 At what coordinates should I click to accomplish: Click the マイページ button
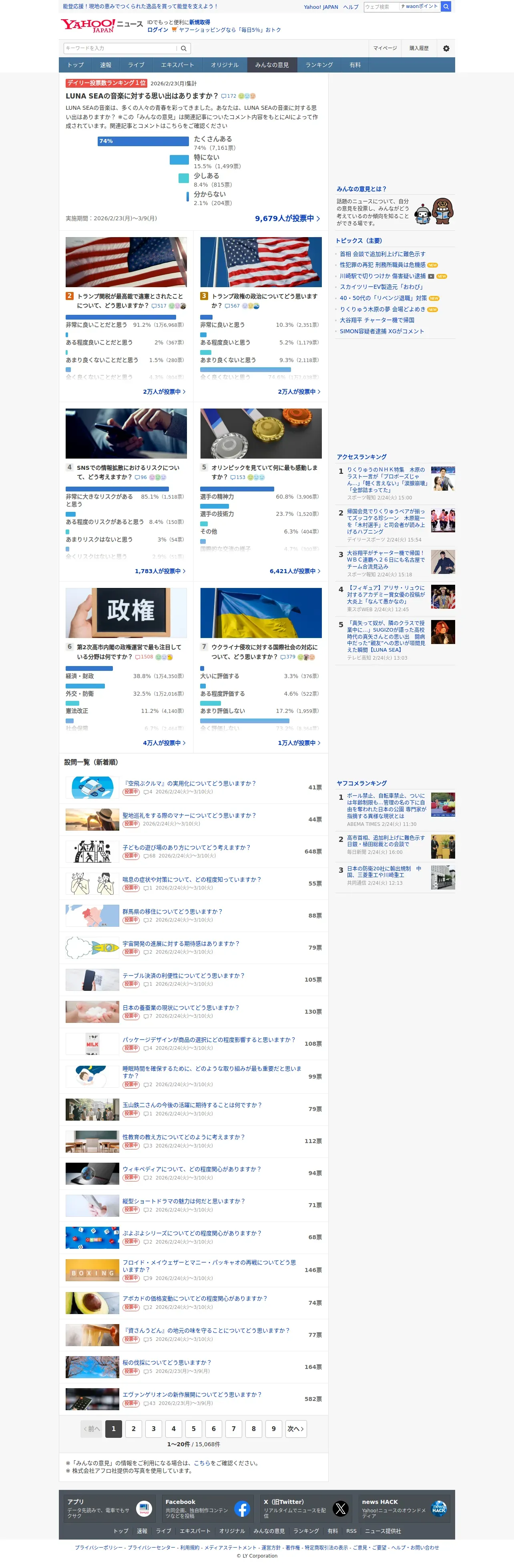[x=385, y=48]
